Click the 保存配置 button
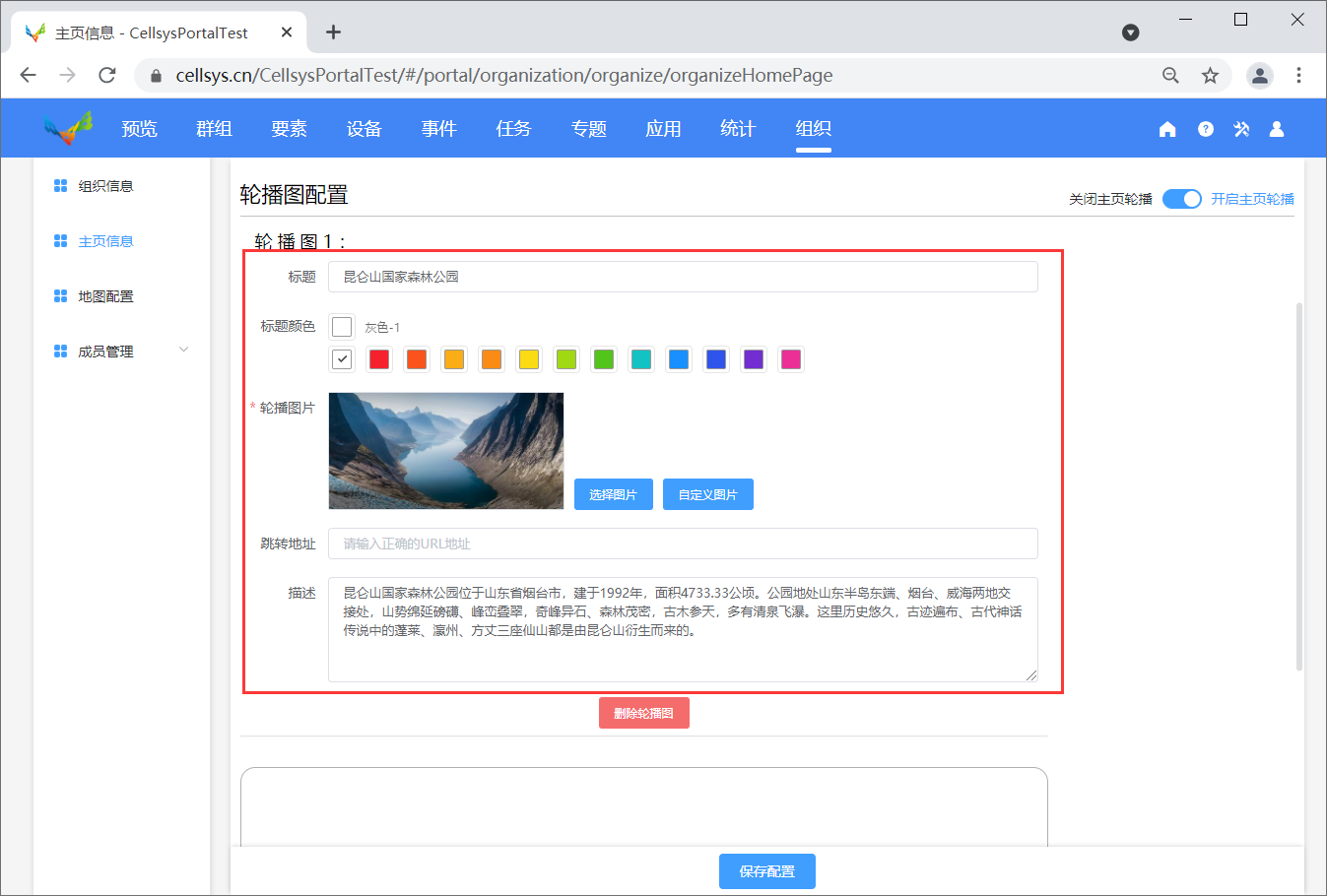 coord(767,871)
